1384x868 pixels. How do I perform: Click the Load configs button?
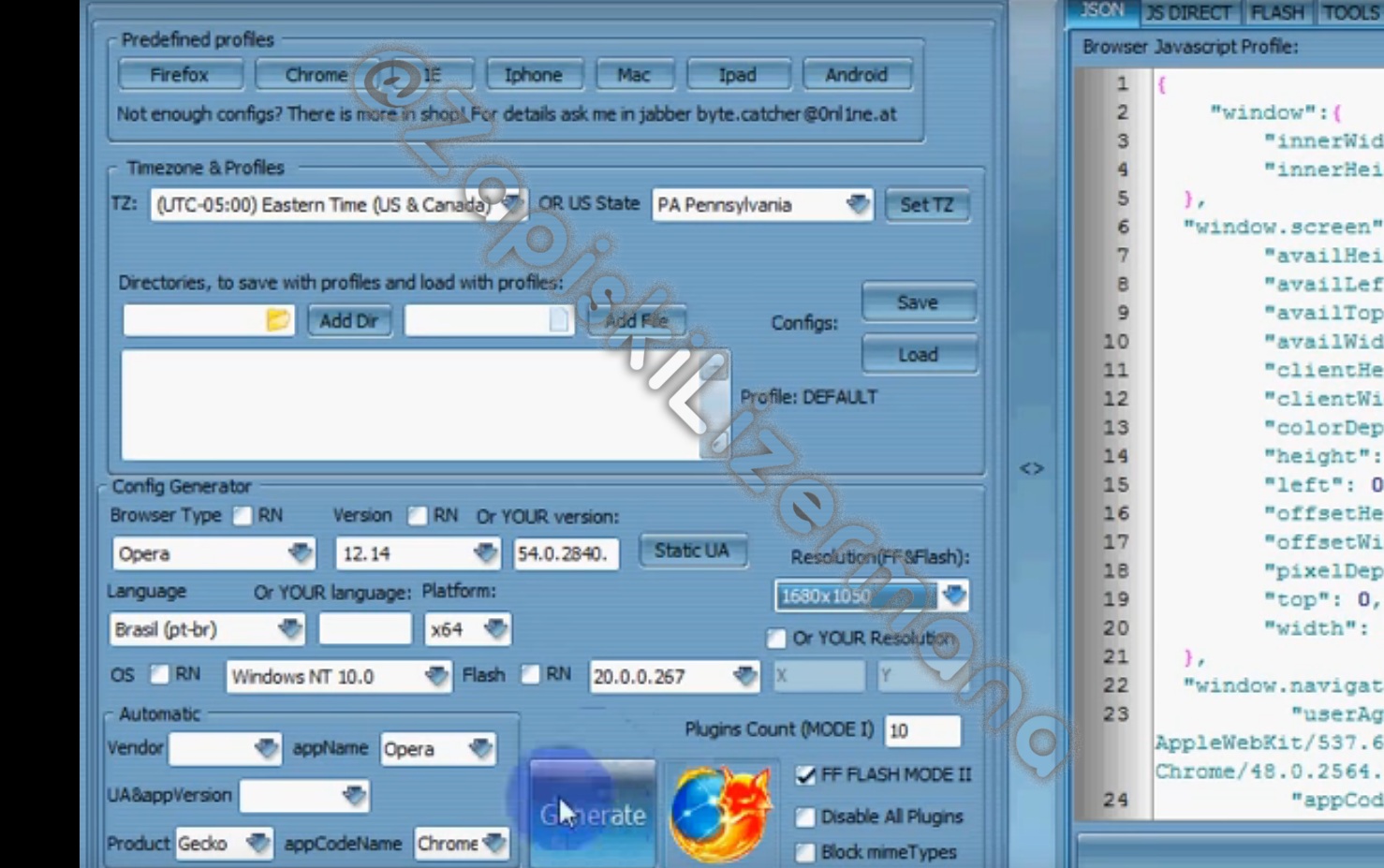click(x=919, y=355)
